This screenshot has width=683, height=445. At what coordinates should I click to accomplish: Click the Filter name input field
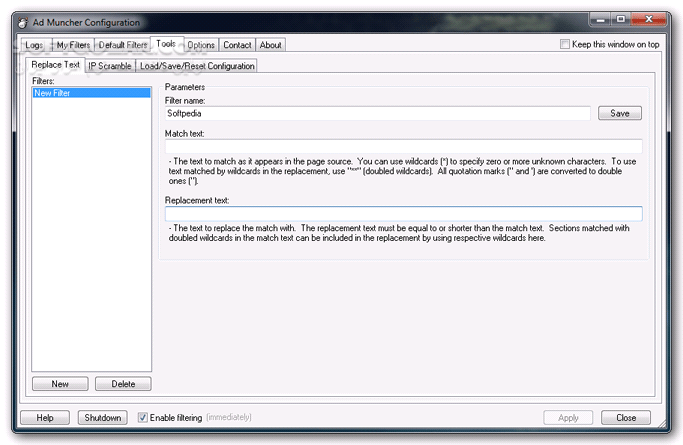click(x=378, y=113)
